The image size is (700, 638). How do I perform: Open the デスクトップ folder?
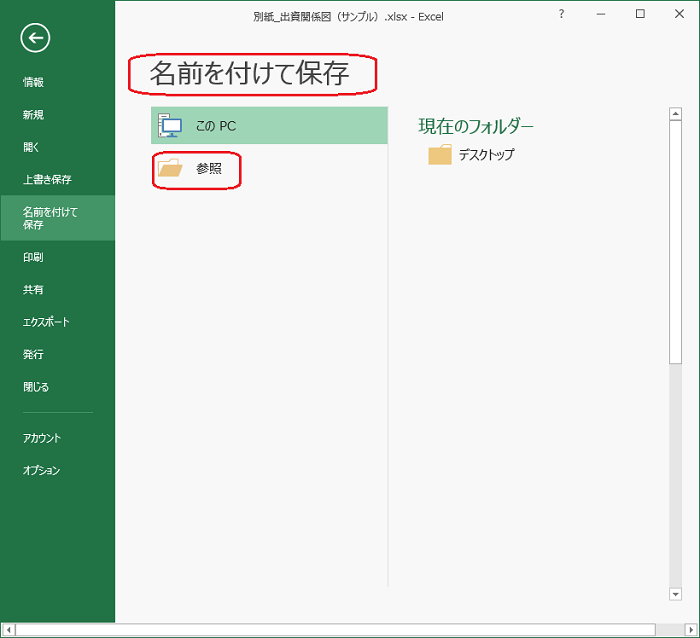pyautogui.click(x=471, y=154)
